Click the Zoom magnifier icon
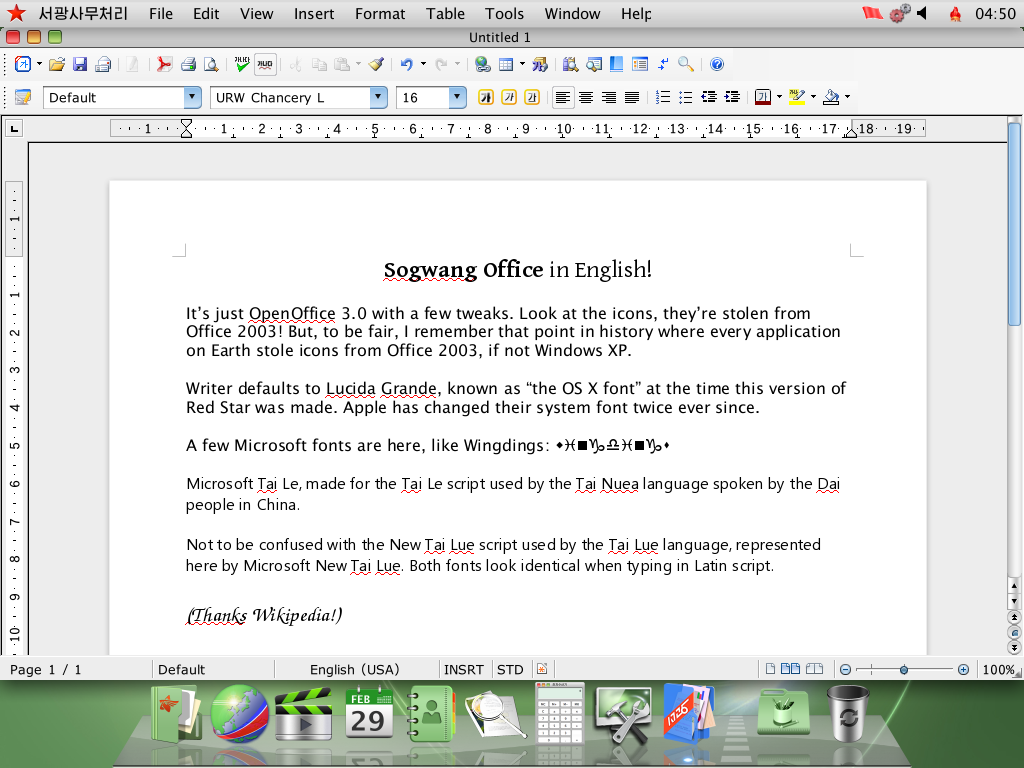 (686, 64)
